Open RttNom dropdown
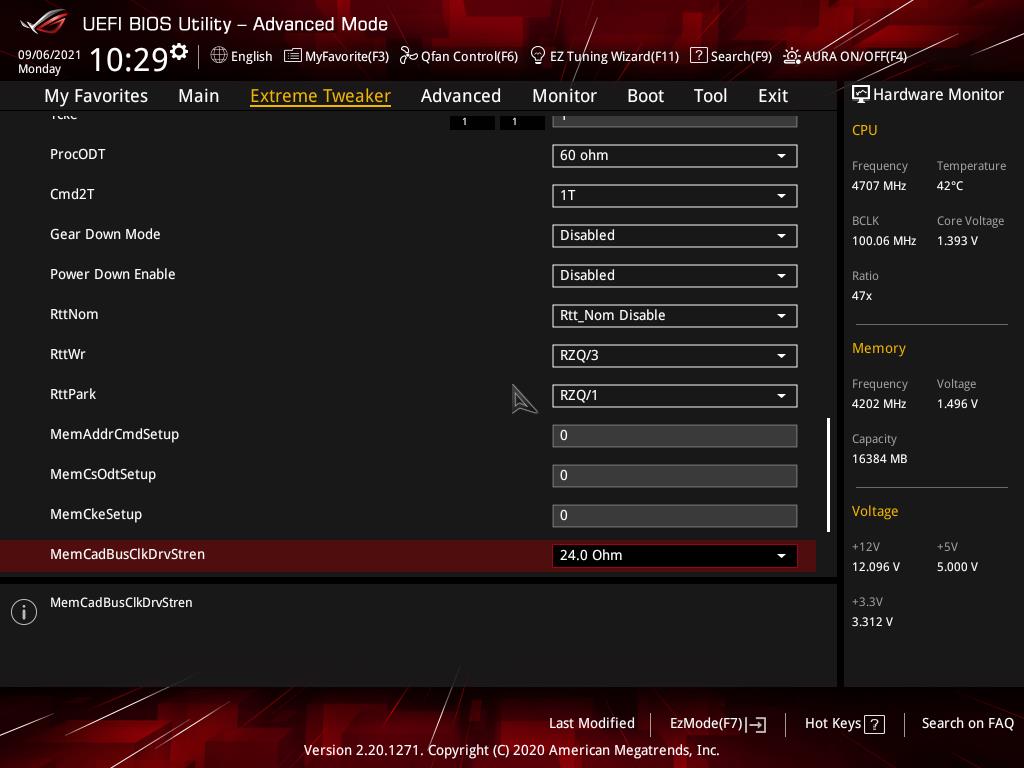This screenshot has height=768, width=1024. click(675, 315)
